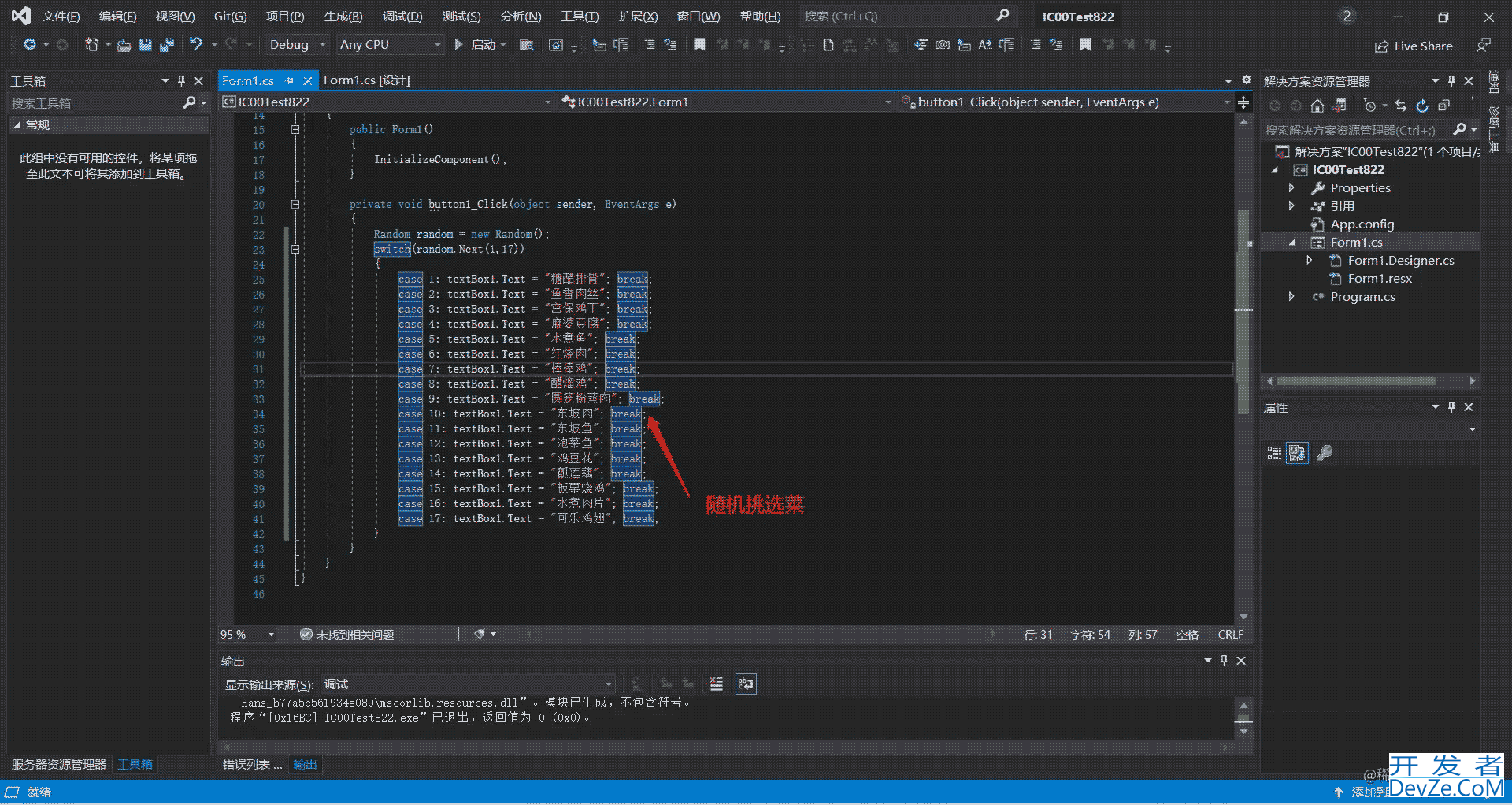Open property pages wrench icon in Properties
The width and height of the screenshot is (1512, 805).
[1325, 453]
